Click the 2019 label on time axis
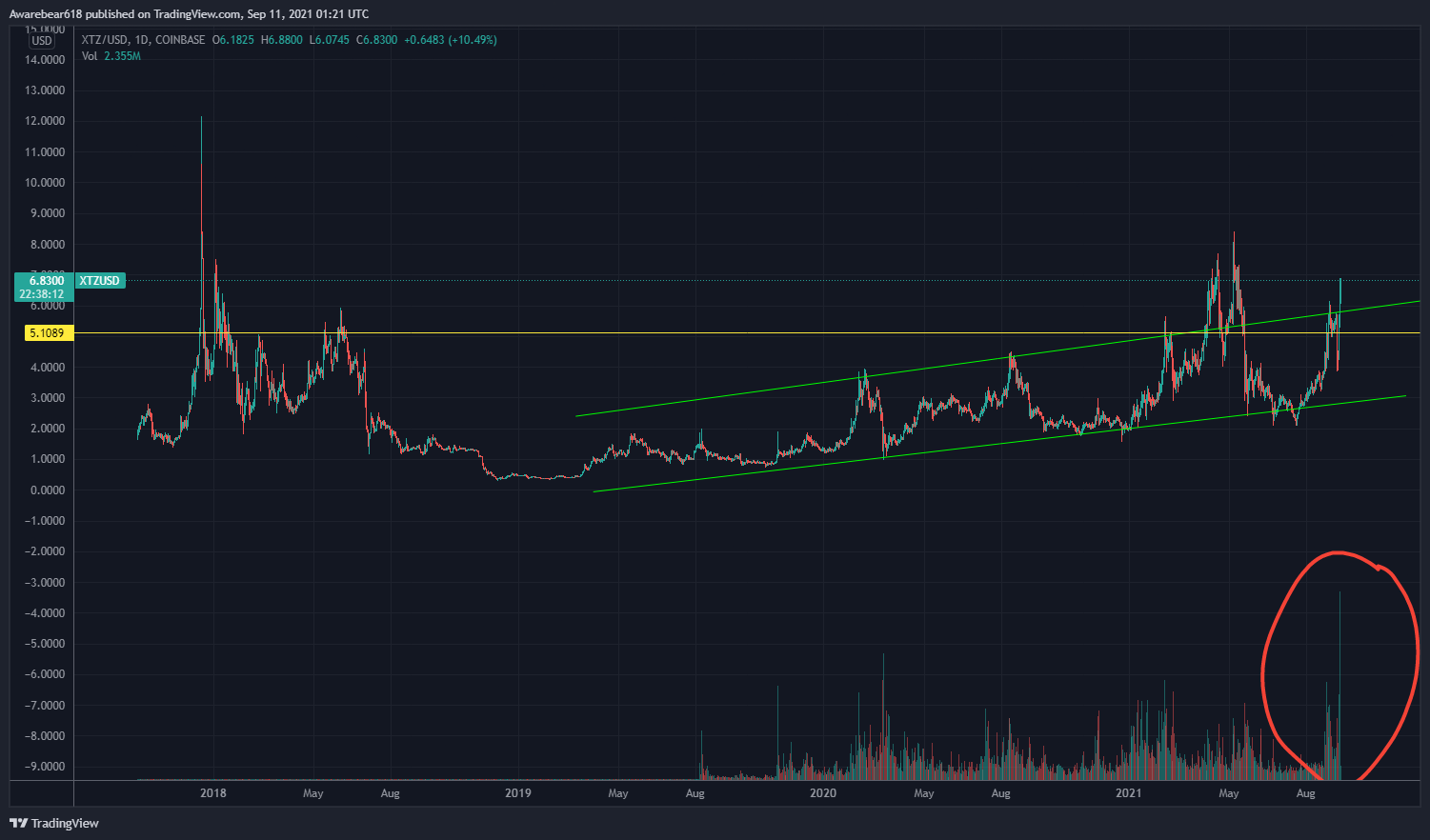 coord(517,793)
